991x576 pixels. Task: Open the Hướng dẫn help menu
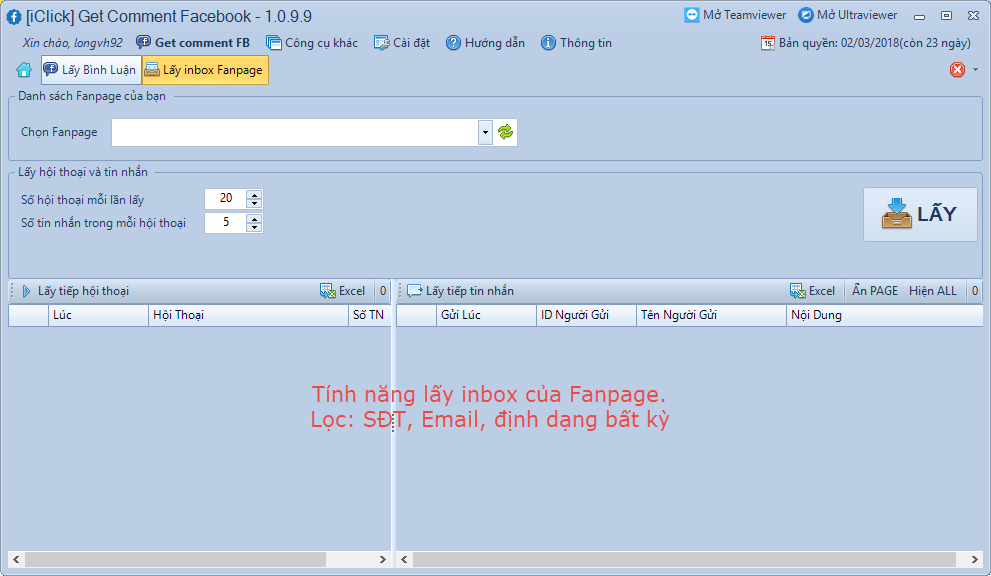[485, 42]
